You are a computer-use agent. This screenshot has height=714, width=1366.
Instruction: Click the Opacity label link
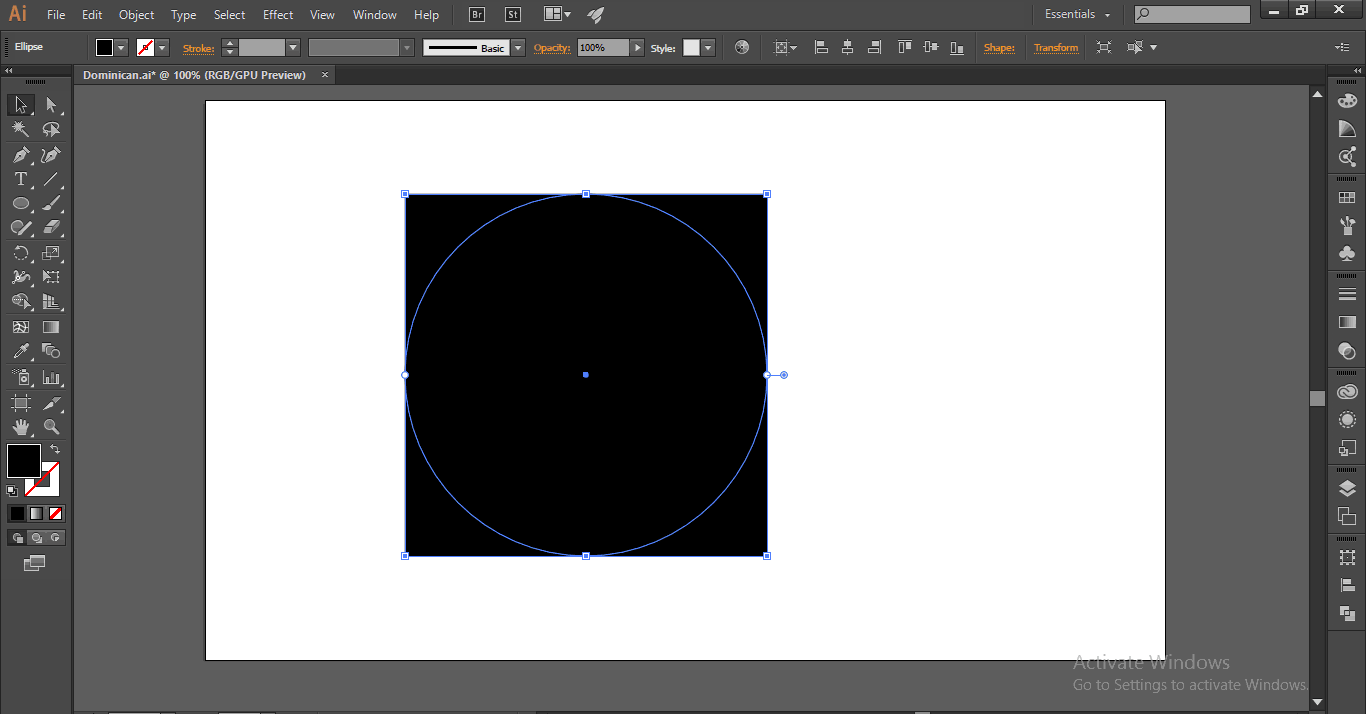point(551,48)
